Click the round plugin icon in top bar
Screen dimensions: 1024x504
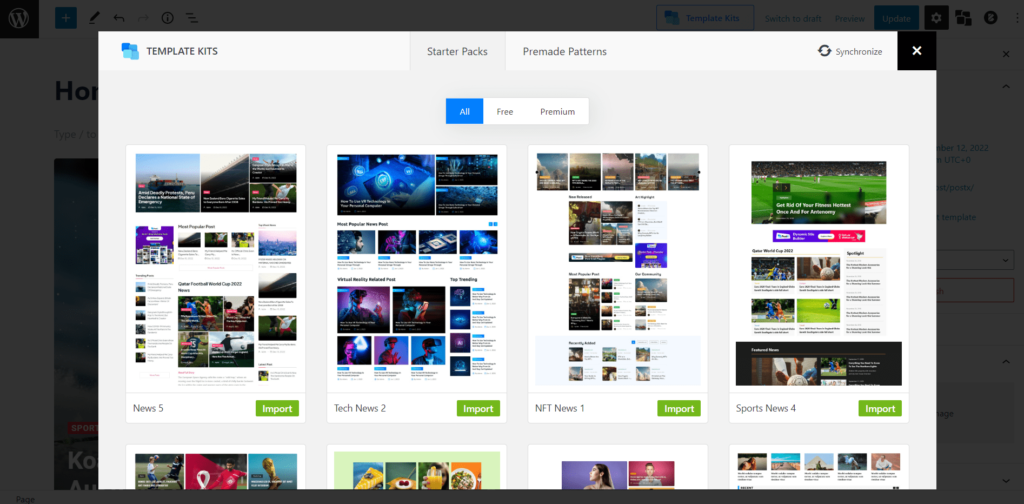[991, 18]
